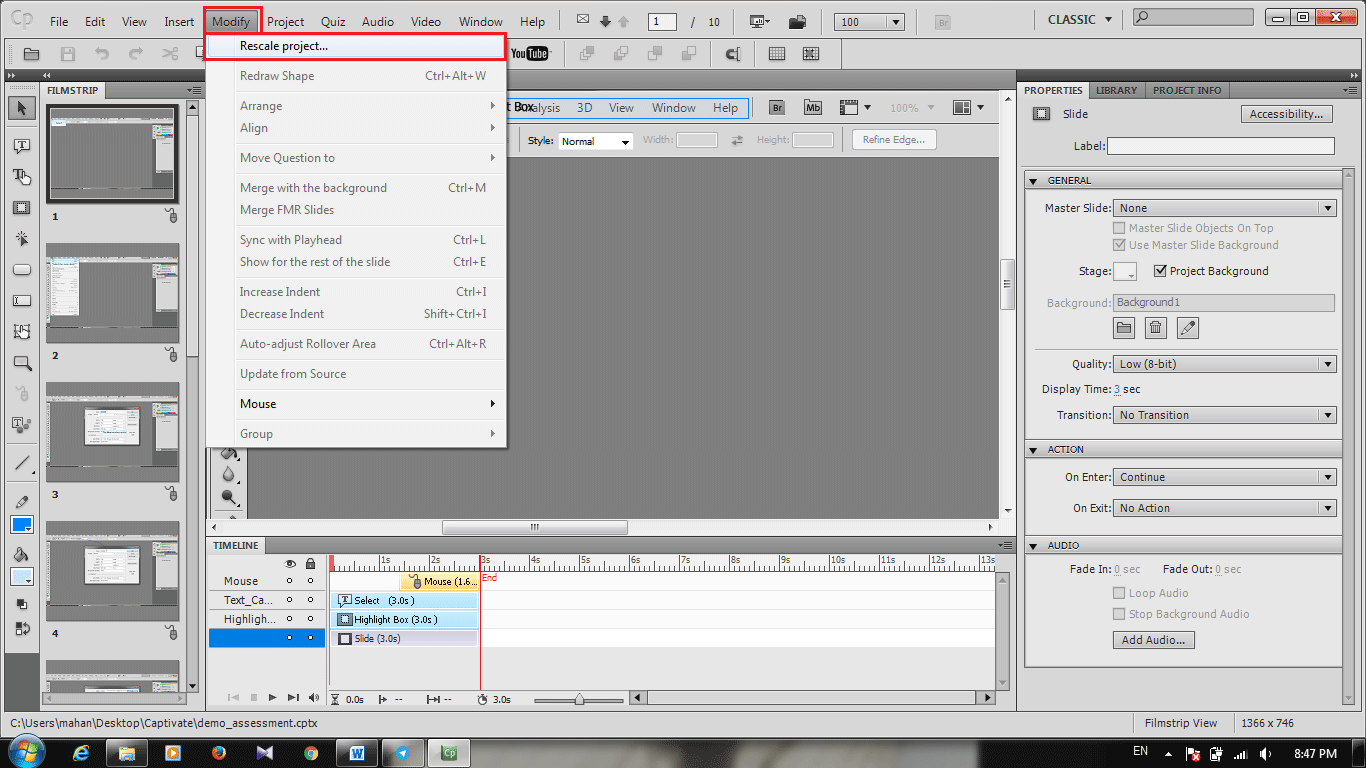Image resolution: width=1366 pixels, height=768 pixels.
Task: Click the stage color swatch
Action: [x=1125, y=271]
